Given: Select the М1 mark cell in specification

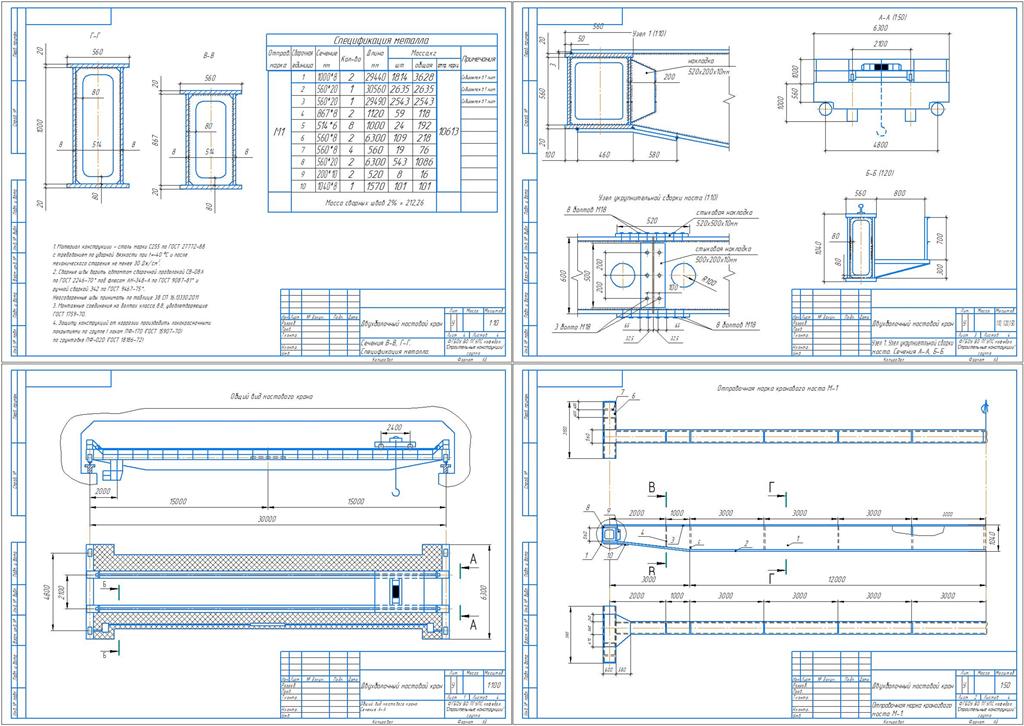Looking at the screenshot, I should click(279, 132).
